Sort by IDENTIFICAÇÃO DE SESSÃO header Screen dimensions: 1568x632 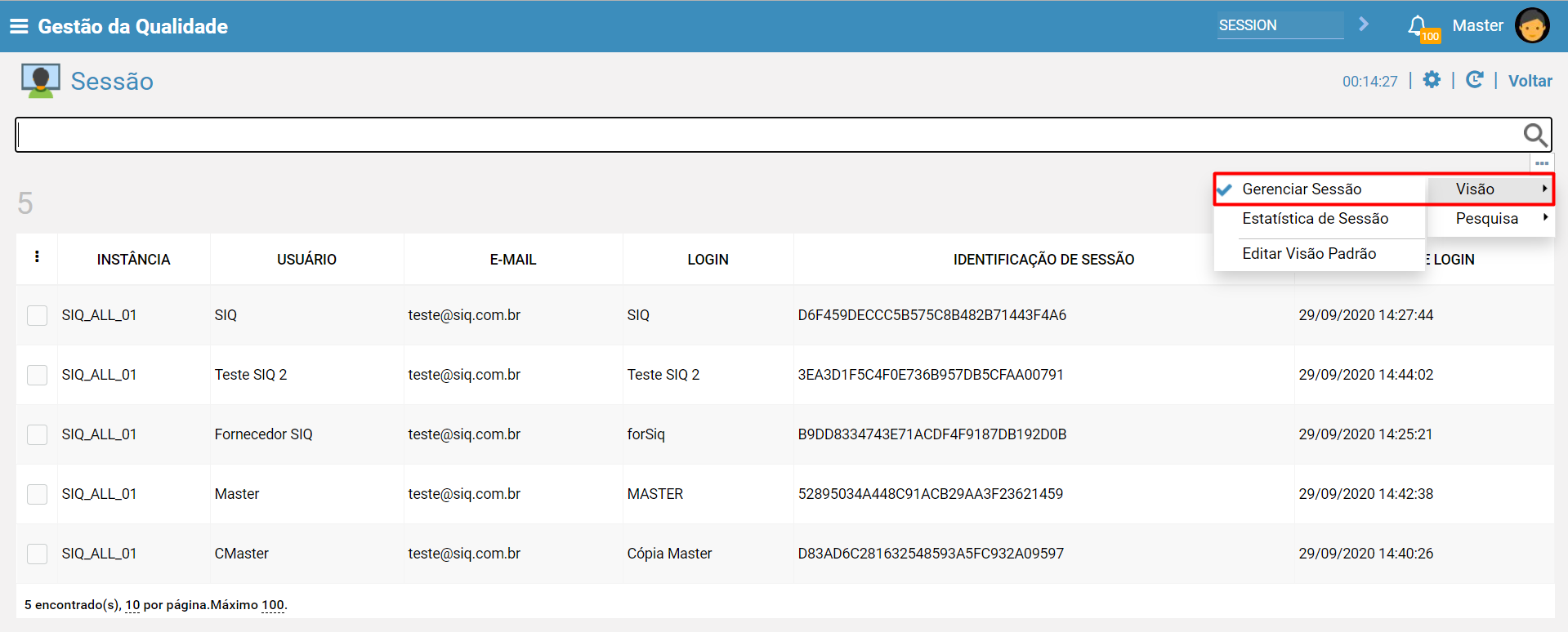(x=1043, y=260)
